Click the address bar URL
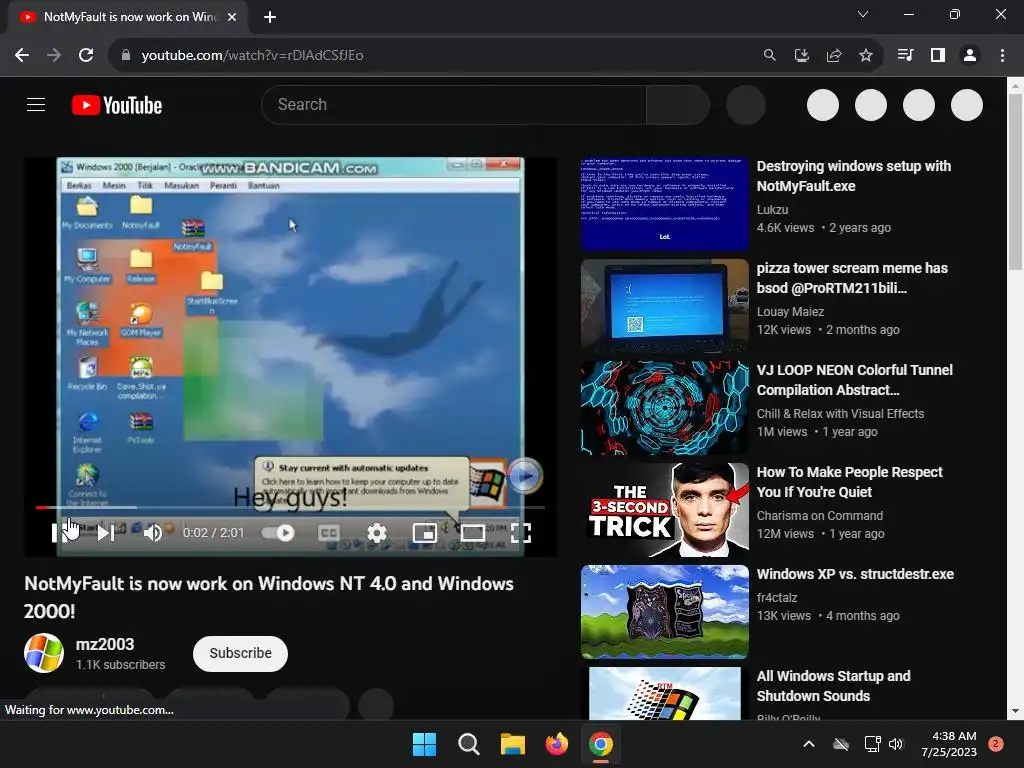 pyautogui.click(x=252, y=55)
